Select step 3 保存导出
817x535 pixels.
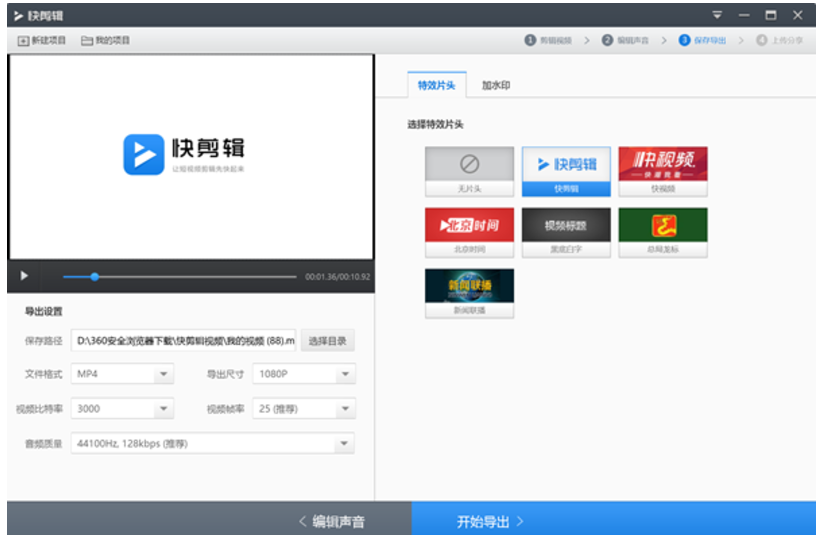[x=702, y=40]
